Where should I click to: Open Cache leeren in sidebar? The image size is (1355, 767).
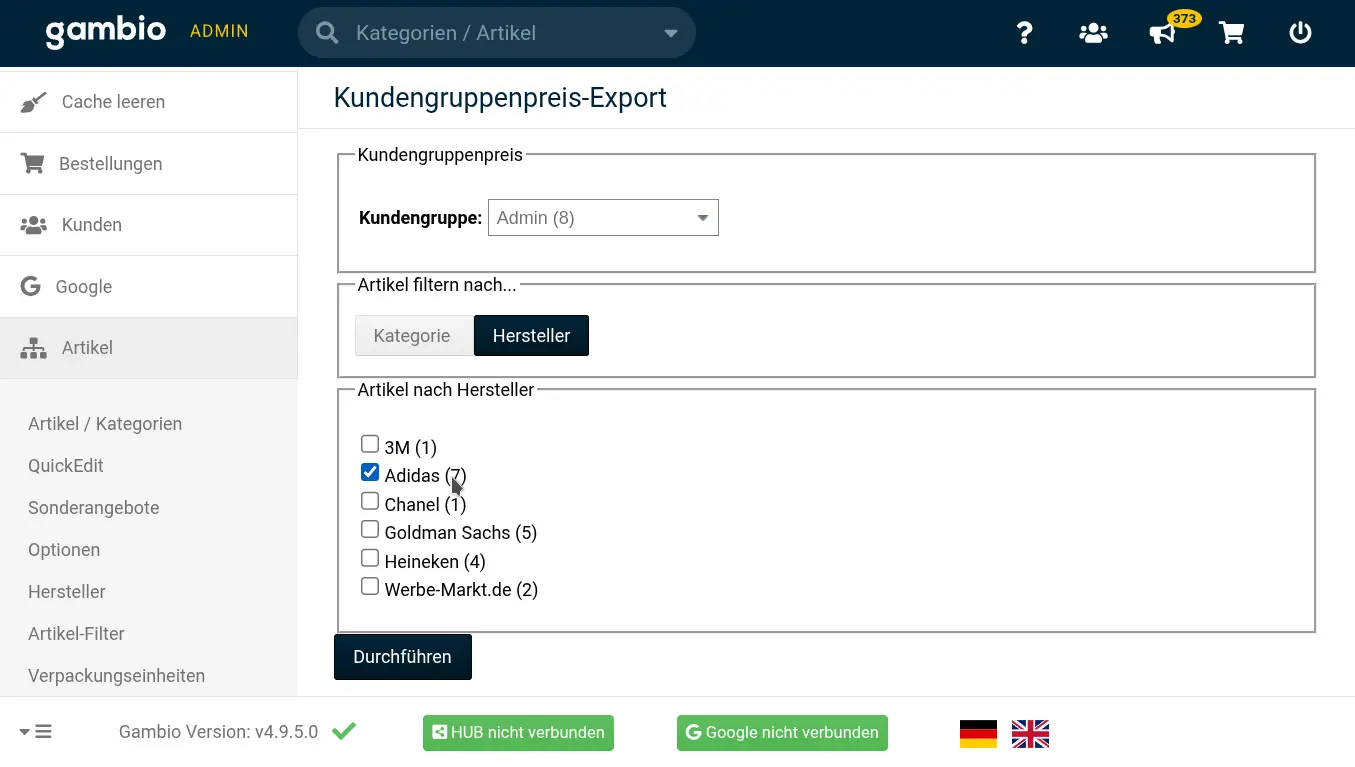tap(148, 102)
